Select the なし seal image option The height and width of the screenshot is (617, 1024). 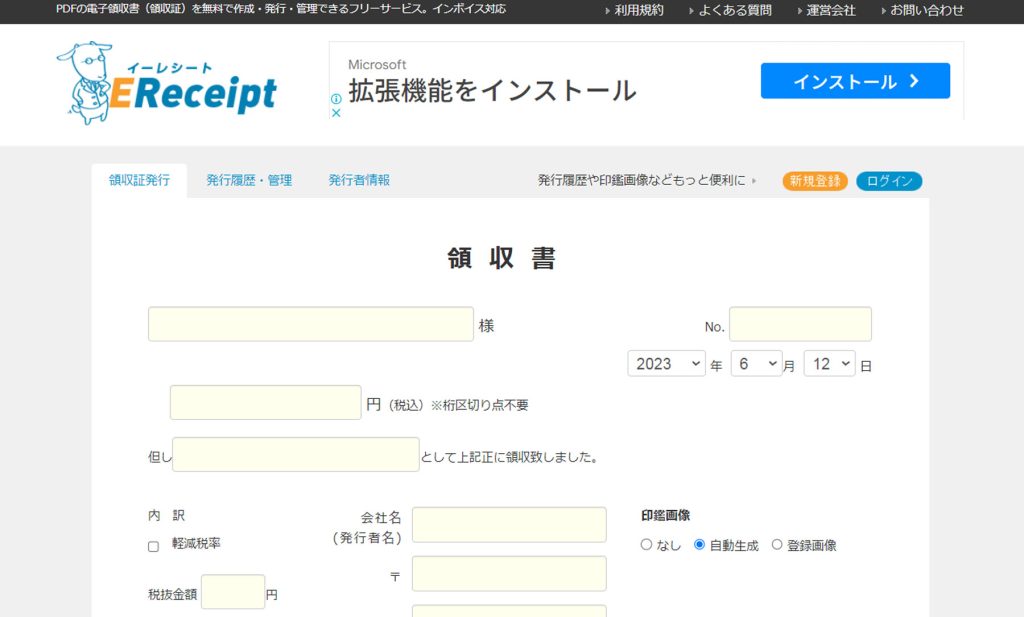click(x=646, y=545)
